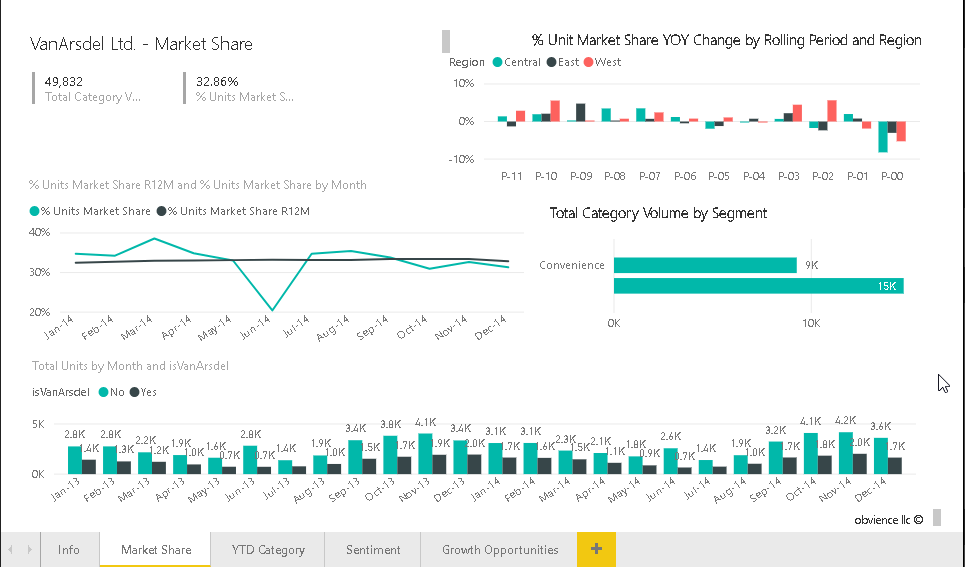The image size is (965, 567).
Task: Open the Sentiment page tab
Action: [373, 550]
